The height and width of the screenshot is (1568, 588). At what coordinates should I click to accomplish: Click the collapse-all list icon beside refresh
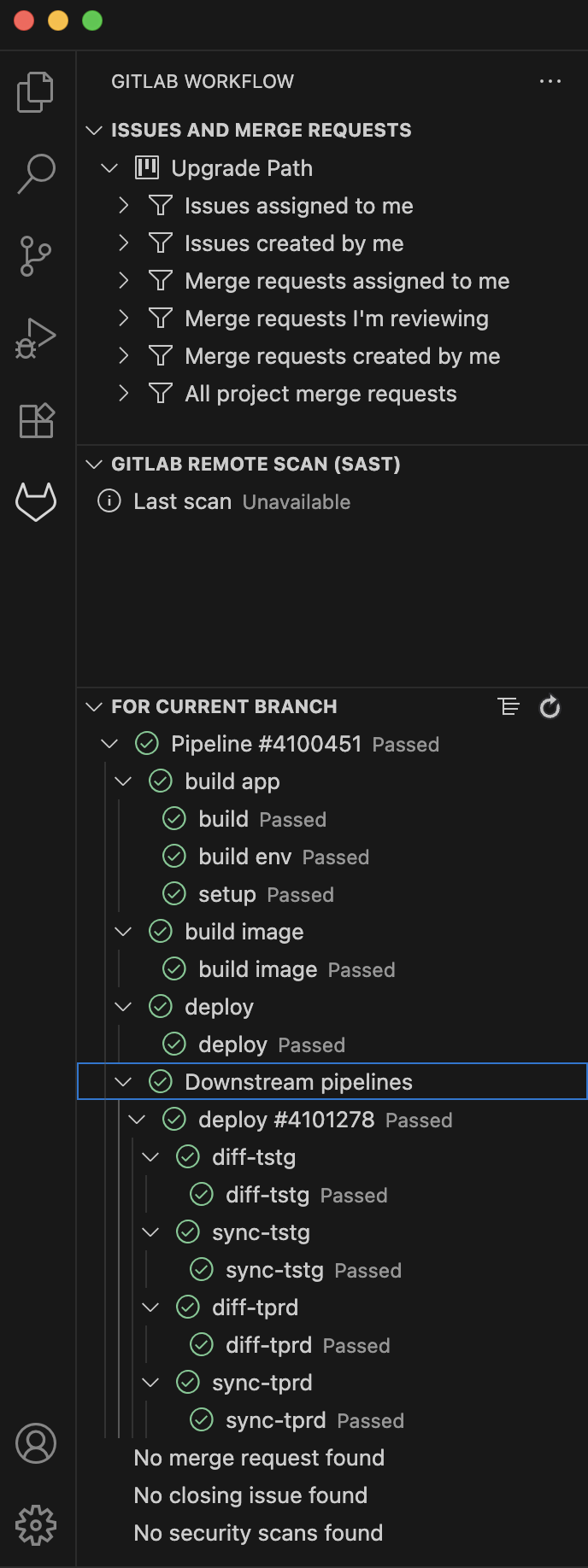point(509,706)
